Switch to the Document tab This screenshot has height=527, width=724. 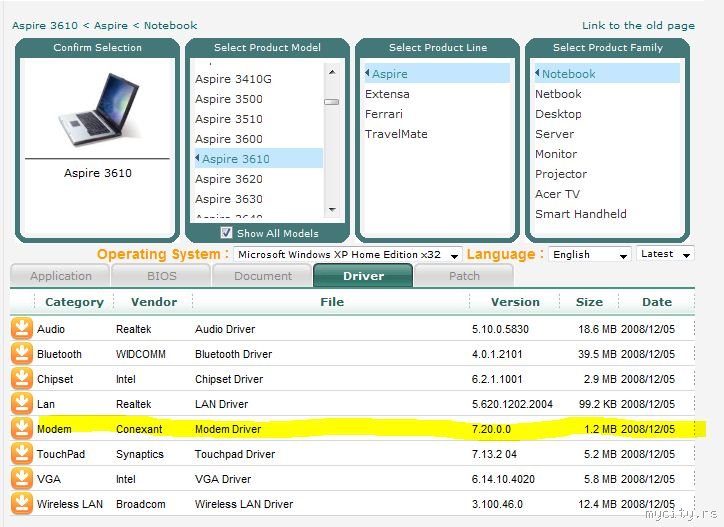point(263,276)
